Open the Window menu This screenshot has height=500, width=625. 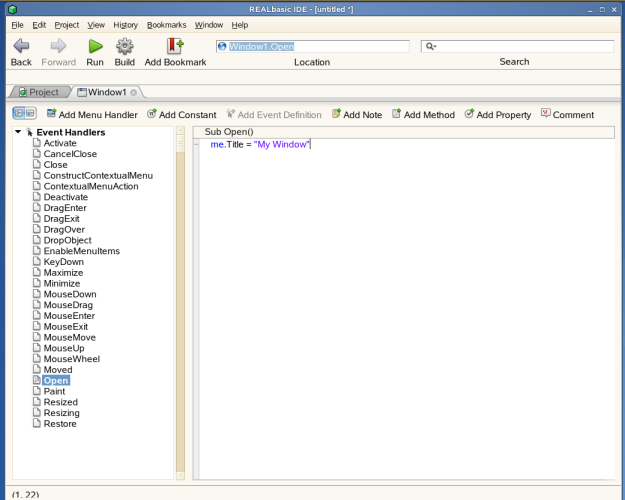209,25
